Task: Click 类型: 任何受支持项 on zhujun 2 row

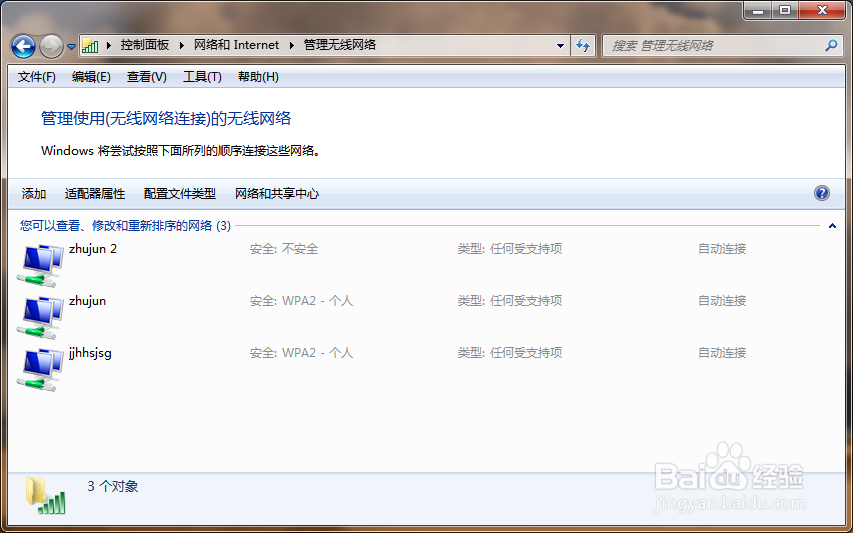Action: pos(510,249)
